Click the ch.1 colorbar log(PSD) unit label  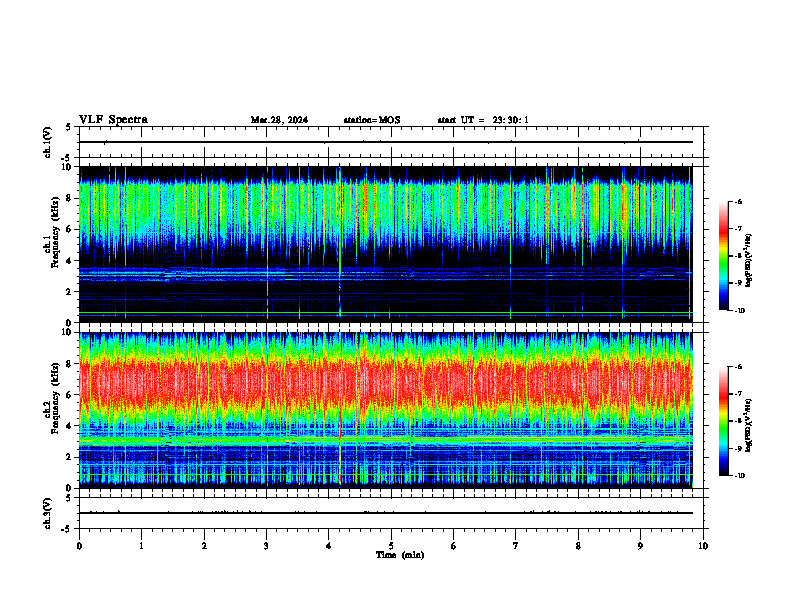749,261
